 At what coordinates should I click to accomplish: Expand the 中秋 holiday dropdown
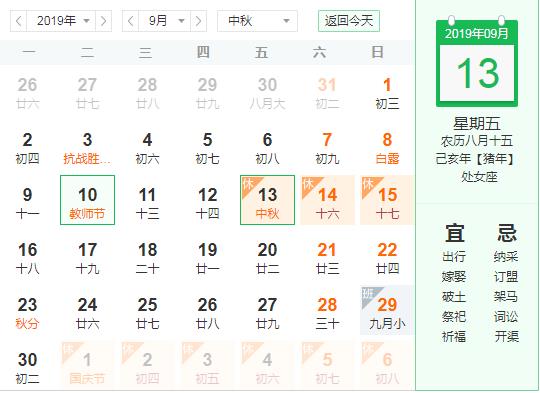[257, 21]
